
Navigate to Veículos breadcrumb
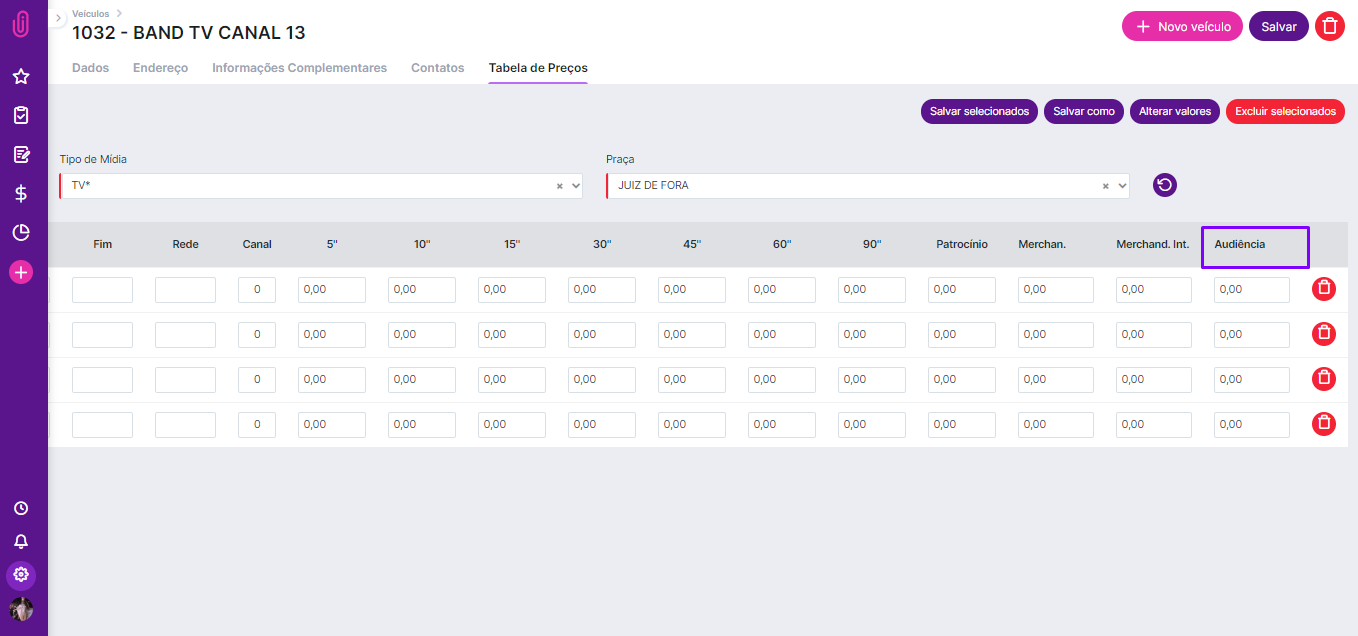(91, 14)
